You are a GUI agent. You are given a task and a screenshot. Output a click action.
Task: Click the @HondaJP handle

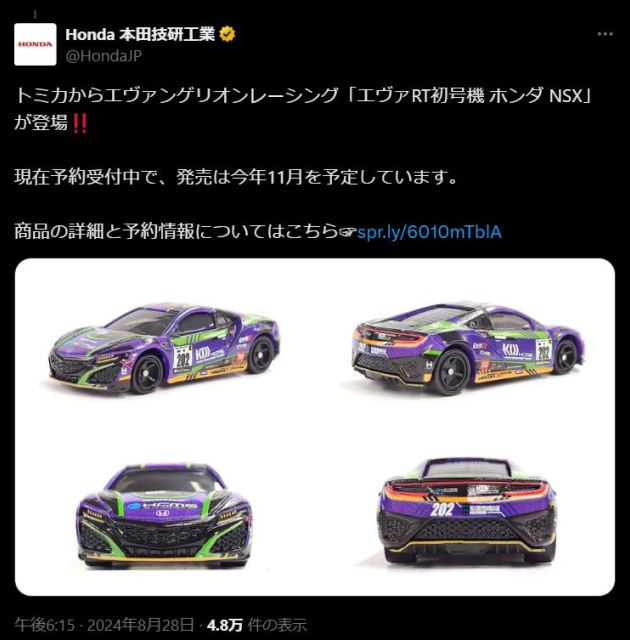[104, 56]
